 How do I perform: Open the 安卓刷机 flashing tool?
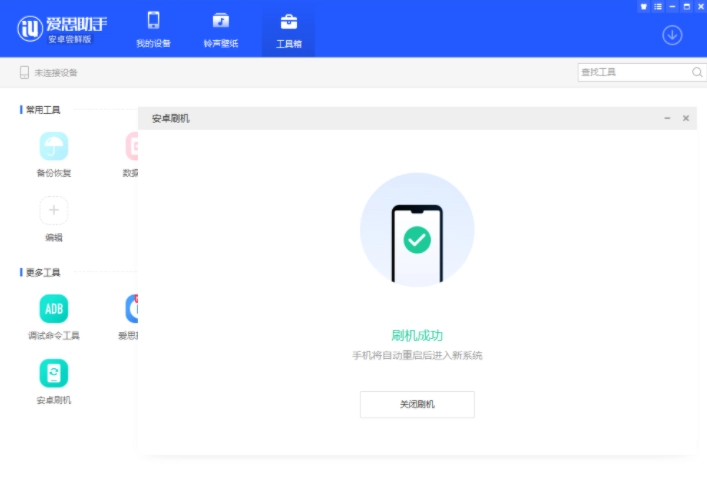[54, 374]
